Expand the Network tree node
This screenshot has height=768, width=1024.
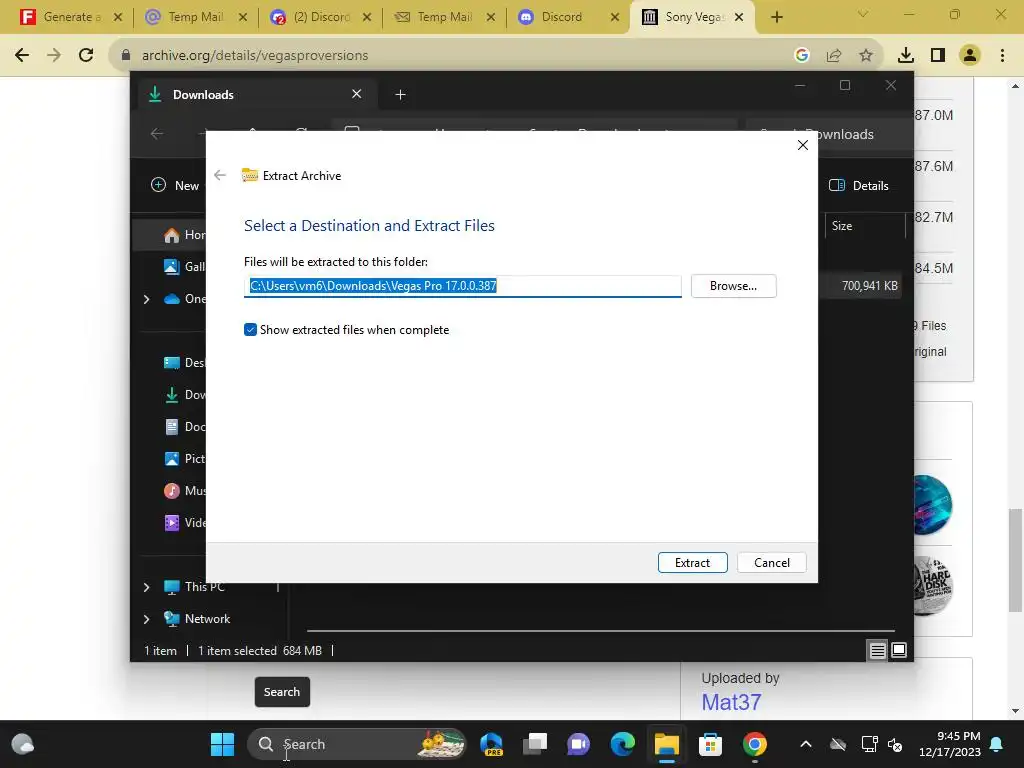[146, 619]
